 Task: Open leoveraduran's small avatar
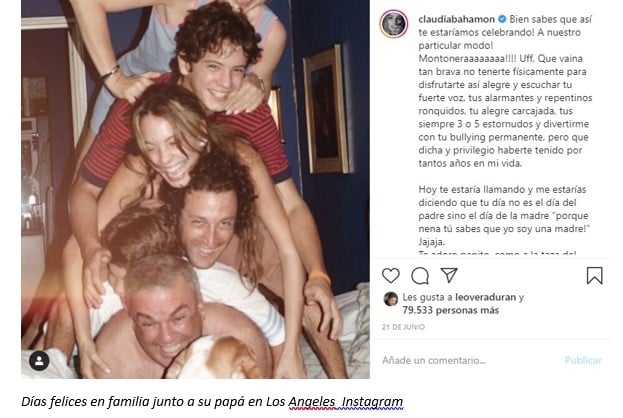391,299
